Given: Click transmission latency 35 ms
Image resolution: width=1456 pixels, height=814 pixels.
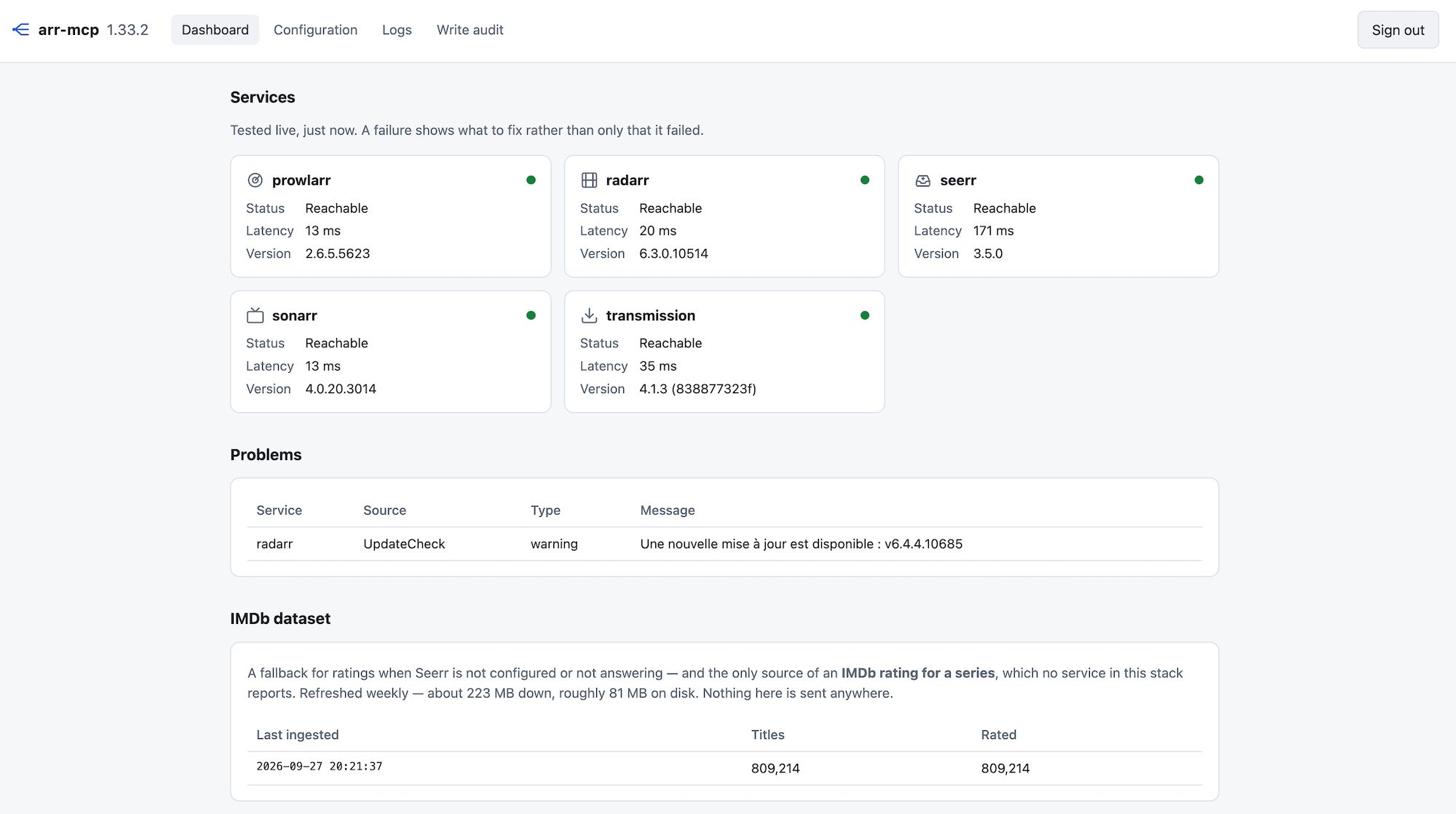Looking at the screenshot, I should 658,366.
